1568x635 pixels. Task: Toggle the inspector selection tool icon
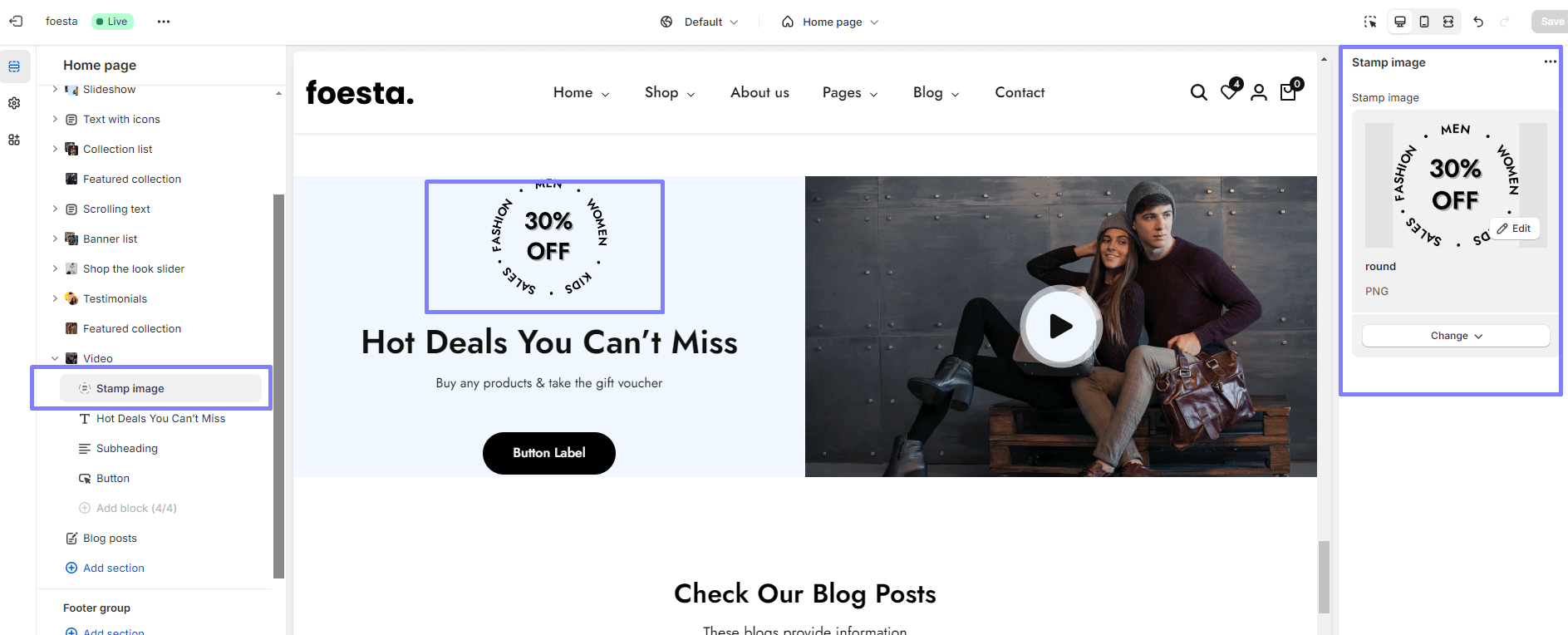[x=1370, y=22]
